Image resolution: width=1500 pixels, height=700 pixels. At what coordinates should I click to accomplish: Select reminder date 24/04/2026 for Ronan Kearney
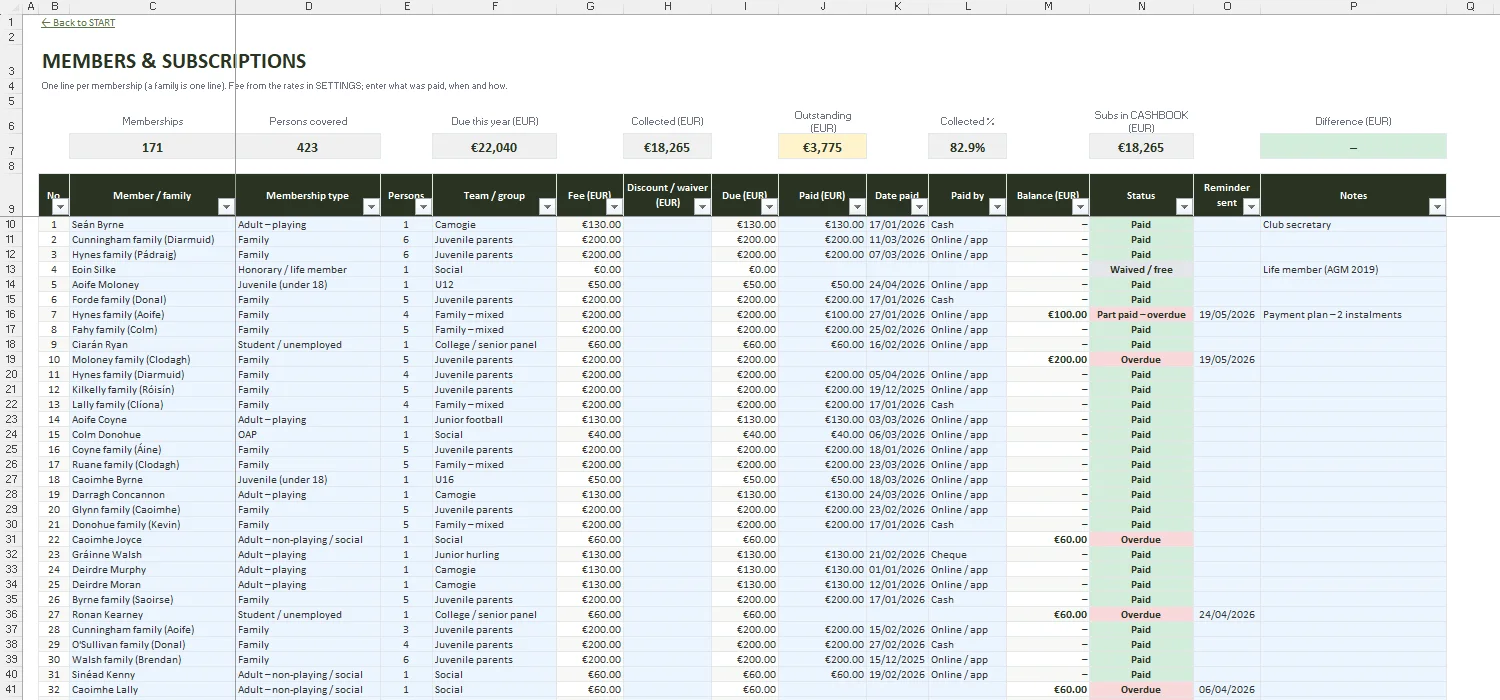[1227, 615]
